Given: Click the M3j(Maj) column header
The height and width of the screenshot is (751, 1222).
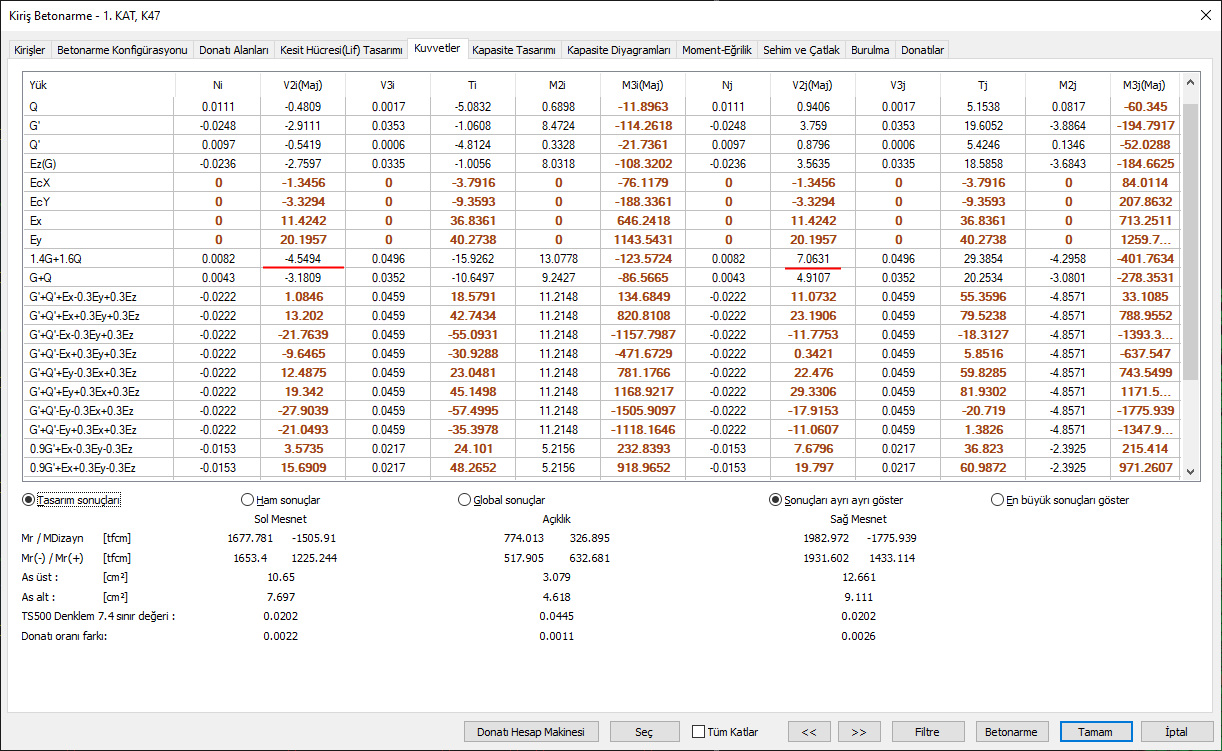Looking at the screenshot, I should point(1144,86).
